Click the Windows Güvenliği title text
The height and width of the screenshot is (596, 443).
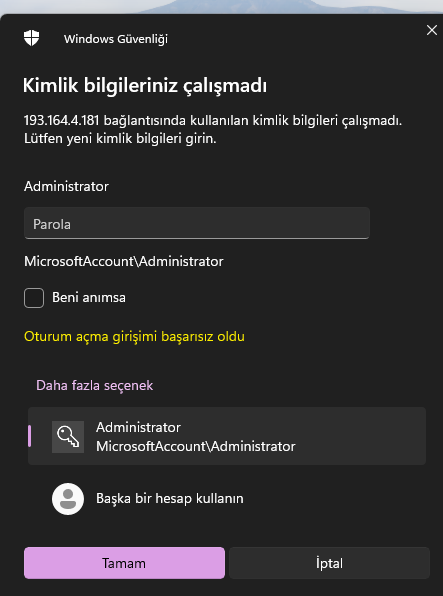116,39
